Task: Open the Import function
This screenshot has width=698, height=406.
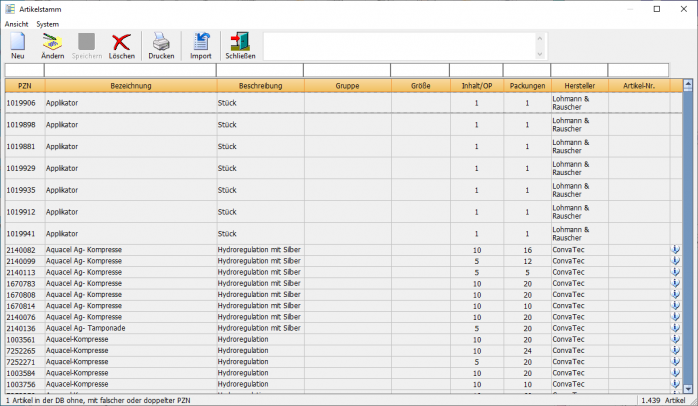Action: pyautogui.click(x=201, y=46)
